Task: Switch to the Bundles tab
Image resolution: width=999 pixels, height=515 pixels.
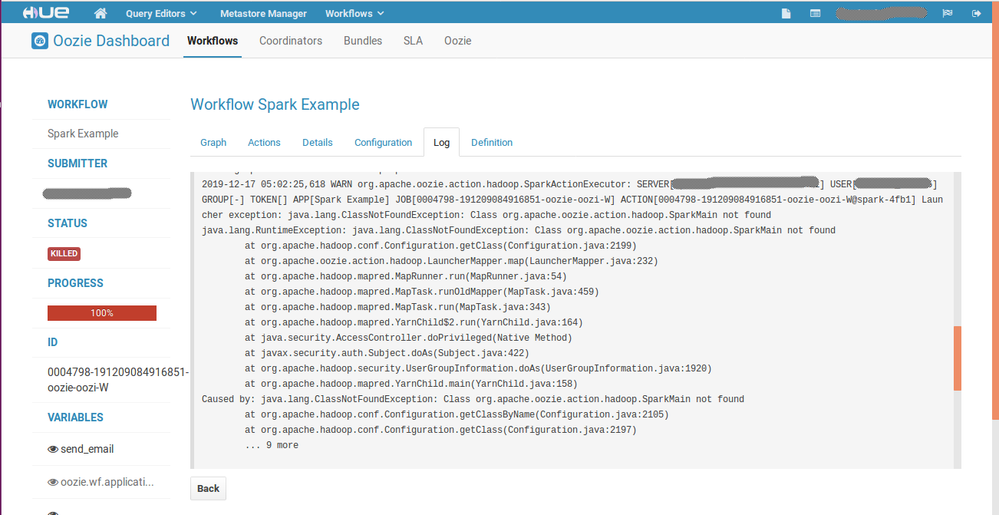Action: 363,41
